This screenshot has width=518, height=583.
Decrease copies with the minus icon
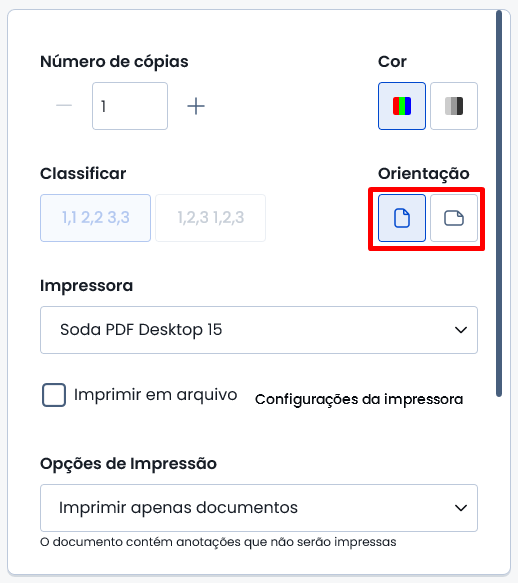click(x=64, y=106)
